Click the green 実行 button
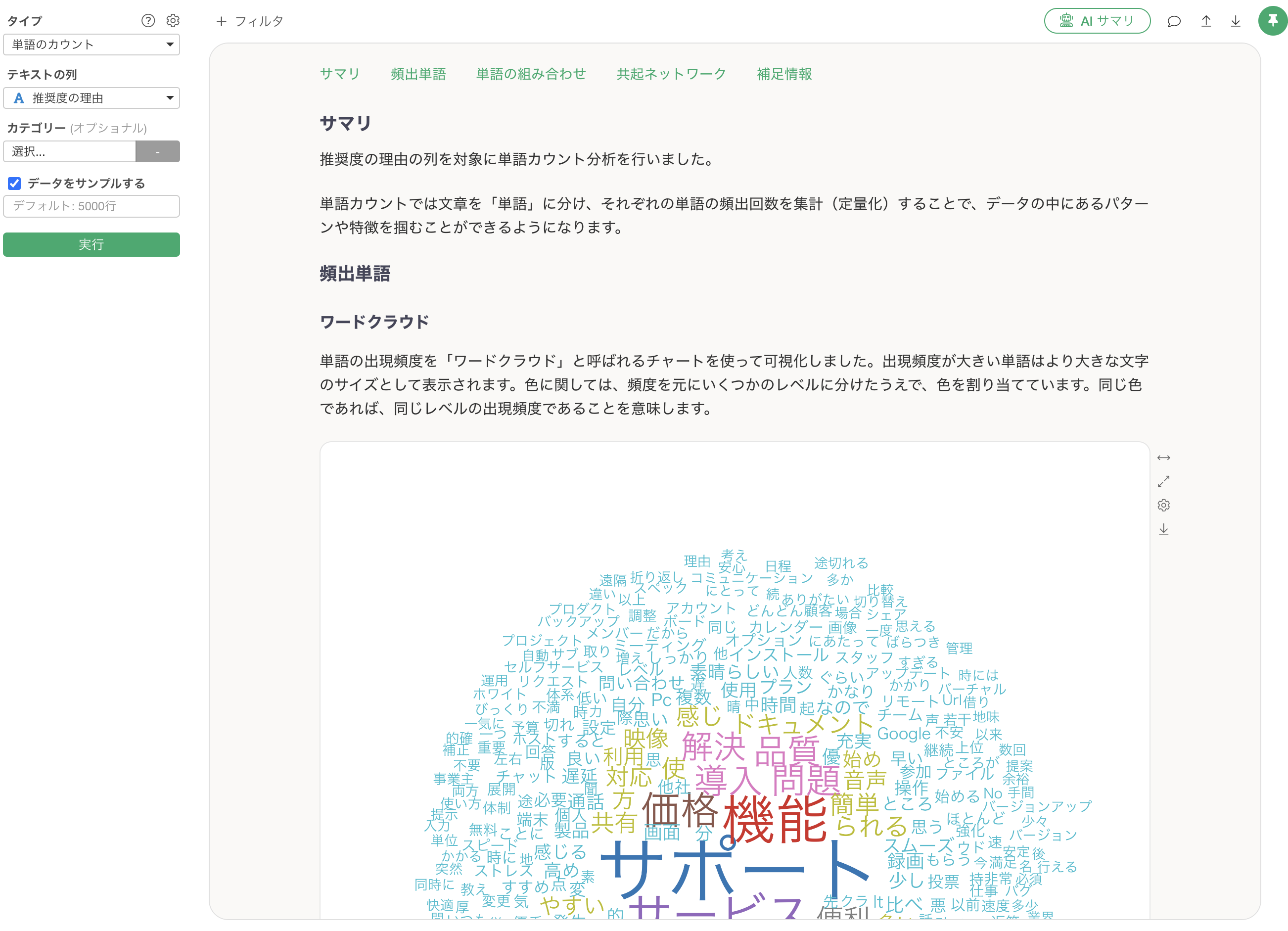1288x931 pixels. click(92, 245)
